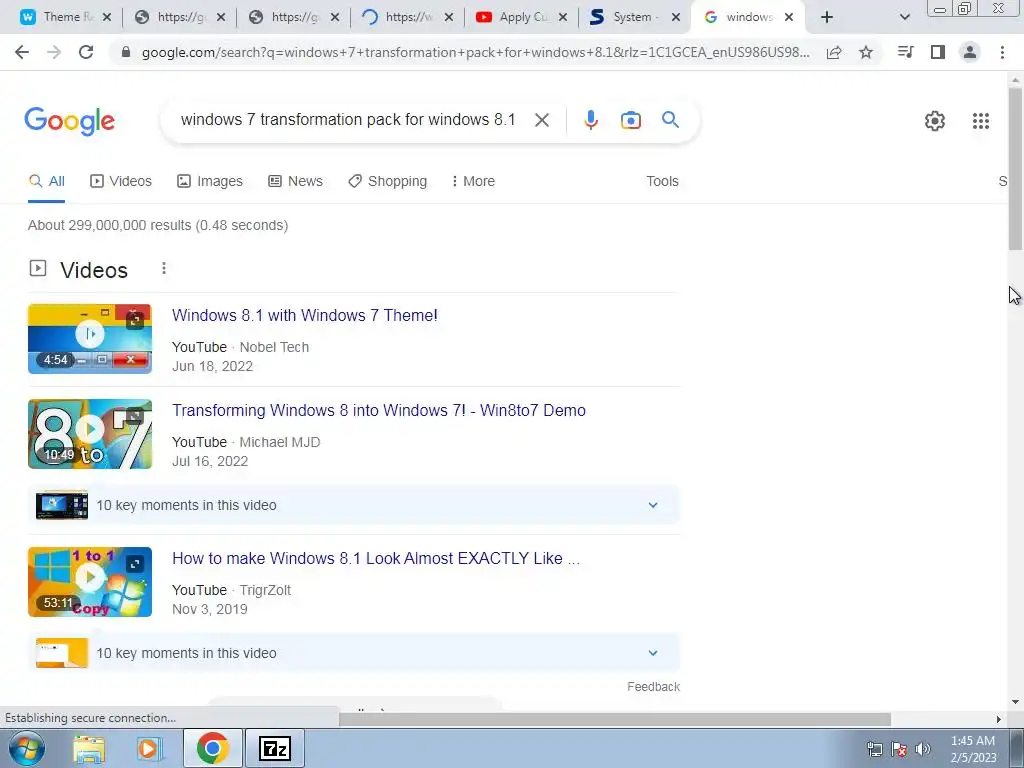Click the Google logo
This screenshot has height=768, width=1024.
coord(70,121)
